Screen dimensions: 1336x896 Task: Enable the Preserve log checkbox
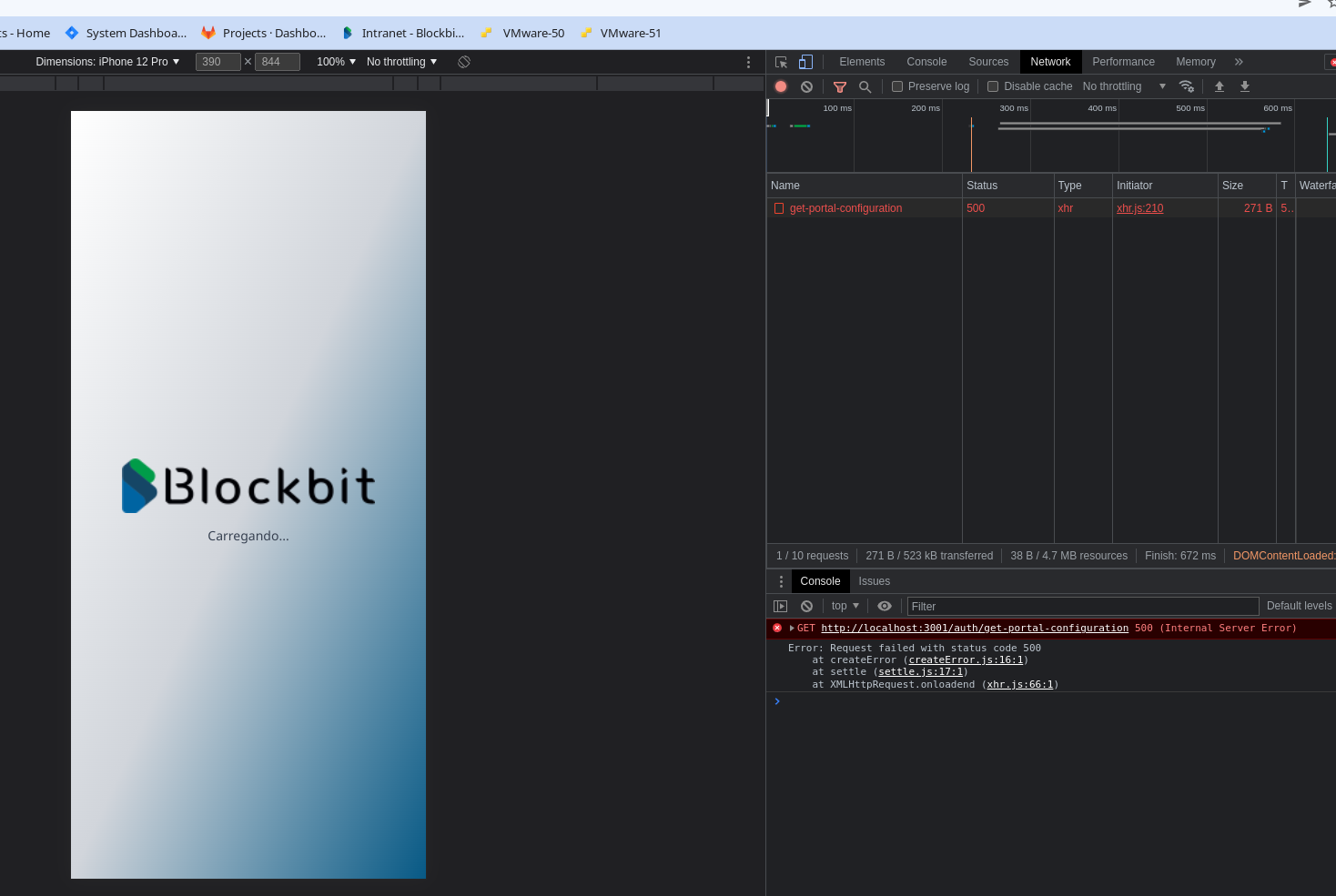[897, 86]
